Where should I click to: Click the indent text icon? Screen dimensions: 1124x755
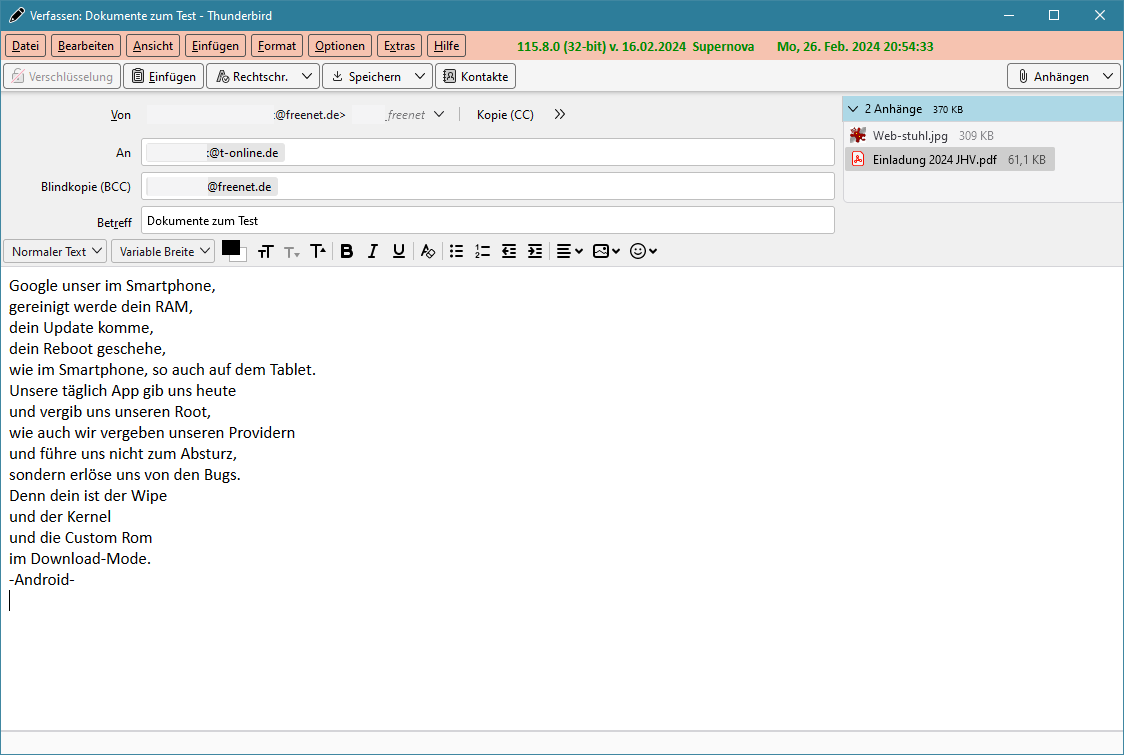pyautogui.click(x=535, y=251)
